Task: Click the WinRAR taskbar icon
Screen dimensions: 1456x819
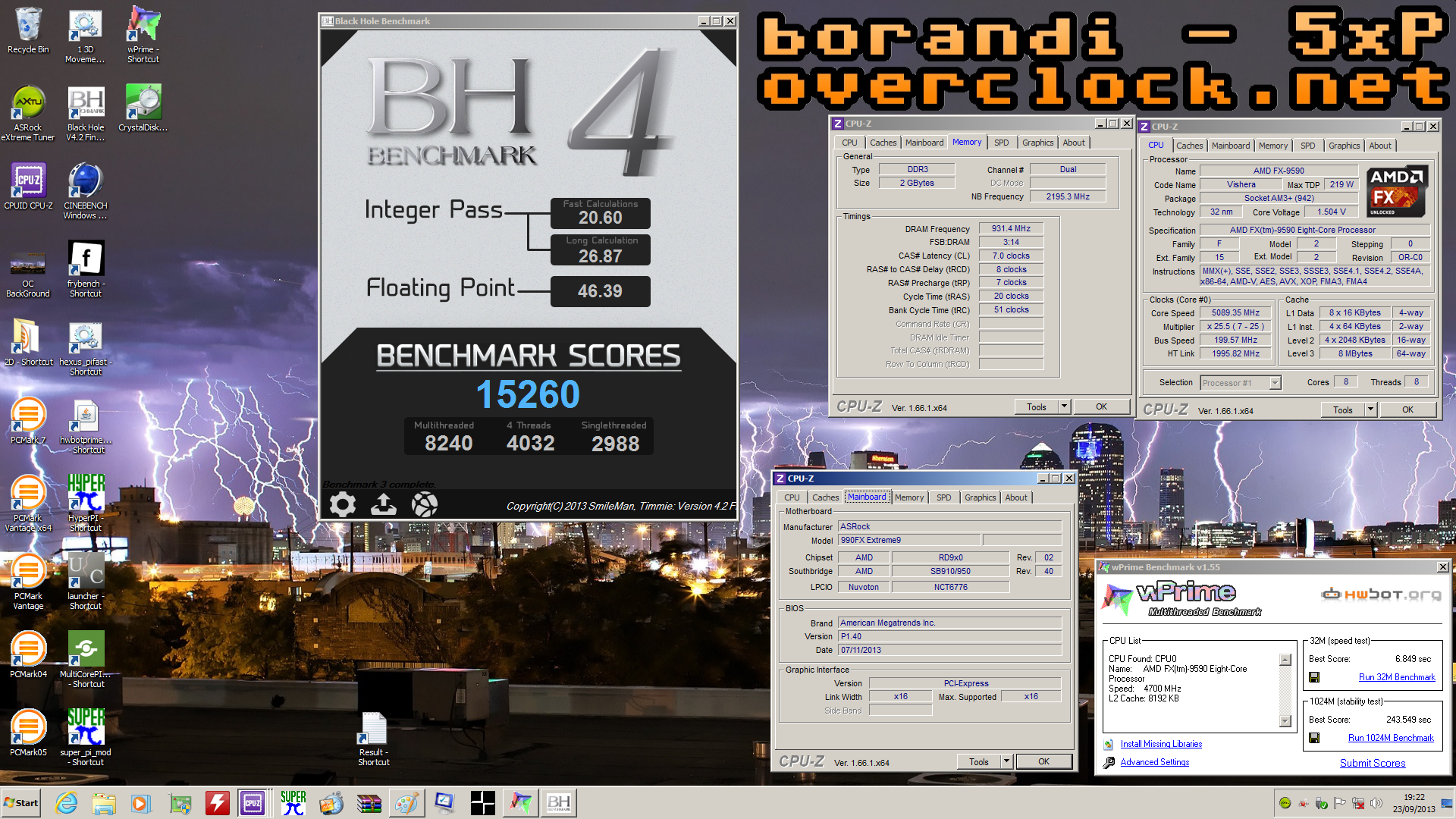Action: [369, 802]
